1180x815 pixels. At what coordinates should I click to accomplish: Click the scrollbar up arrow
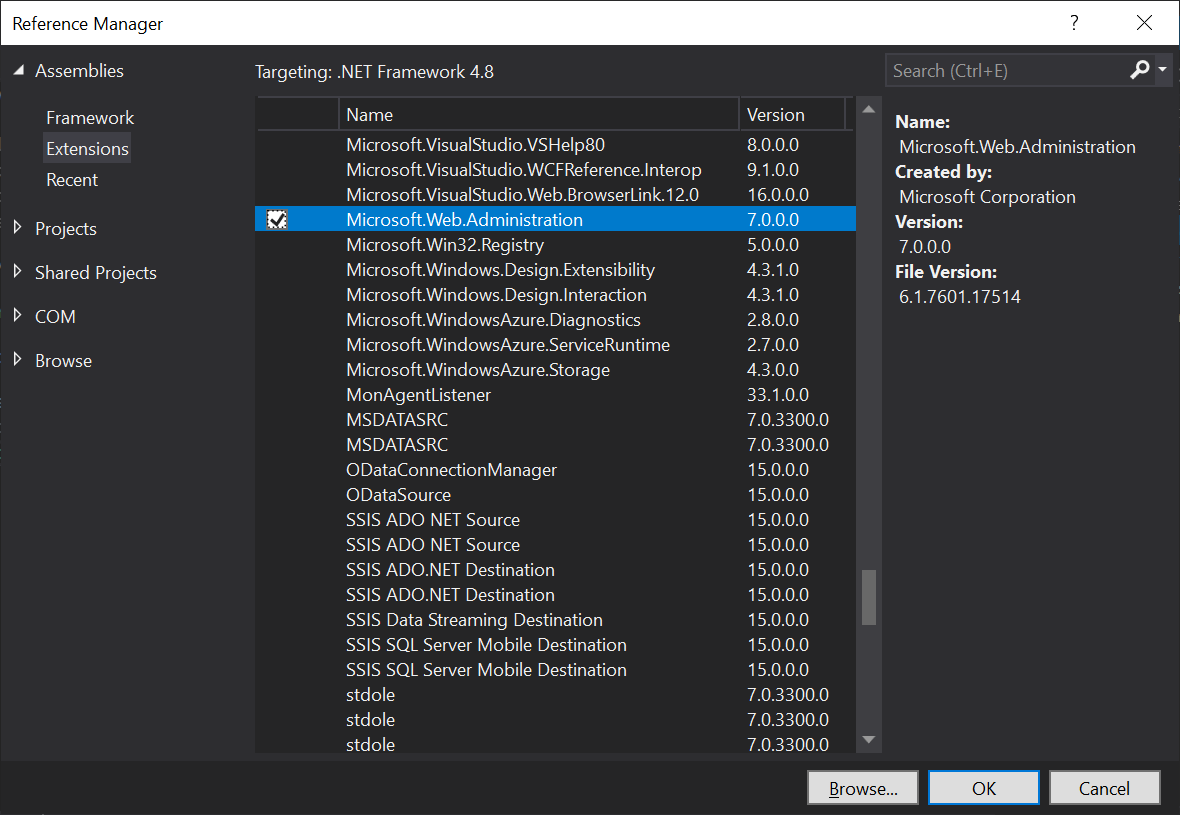[868, 108]
